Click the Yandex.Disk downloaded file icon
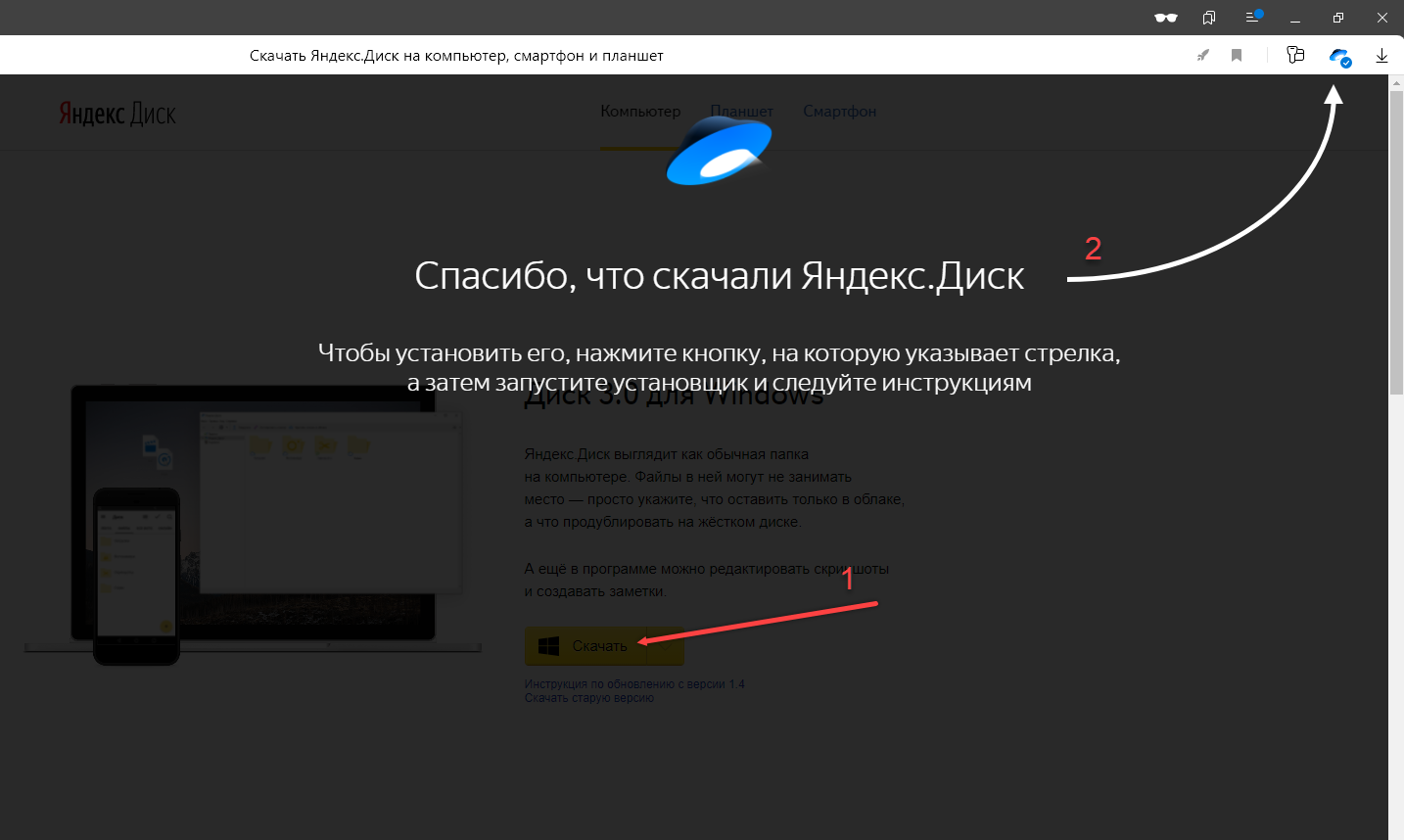This screenshot has height=840, width=1404. pyautogui.click(x=1339, y=57)
